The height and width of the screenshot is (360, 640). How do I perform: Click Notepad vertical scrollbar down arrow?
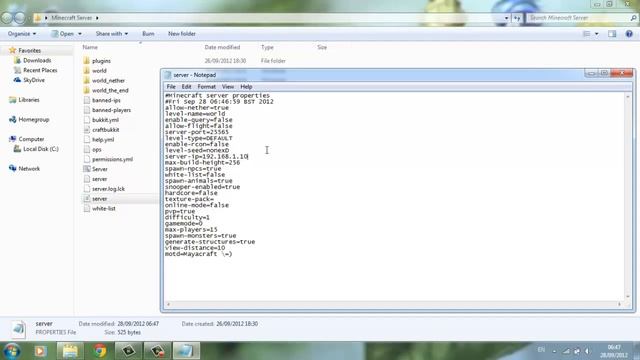click(x=628, y=297)
